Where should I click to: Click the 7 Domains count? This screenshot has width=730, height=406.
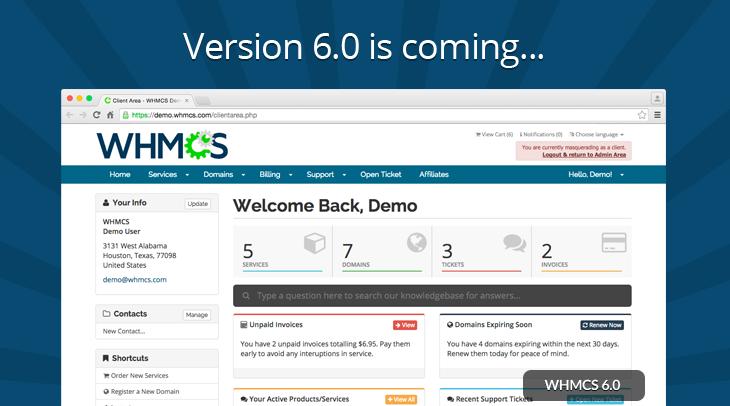coord(347,251)
